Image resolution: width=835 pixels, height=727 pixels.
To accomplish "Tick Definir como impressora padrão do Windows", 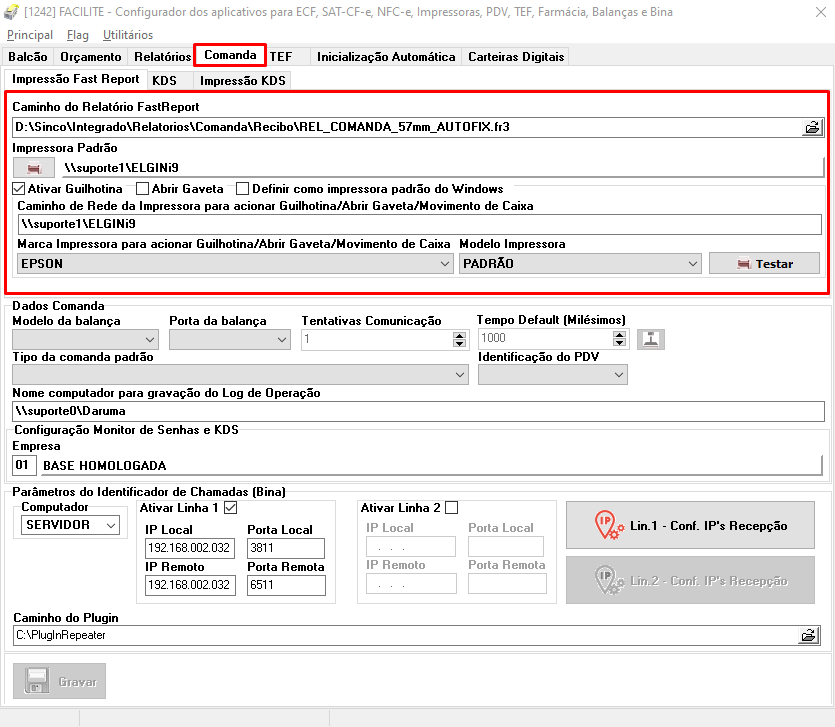I will click(242, 189).
